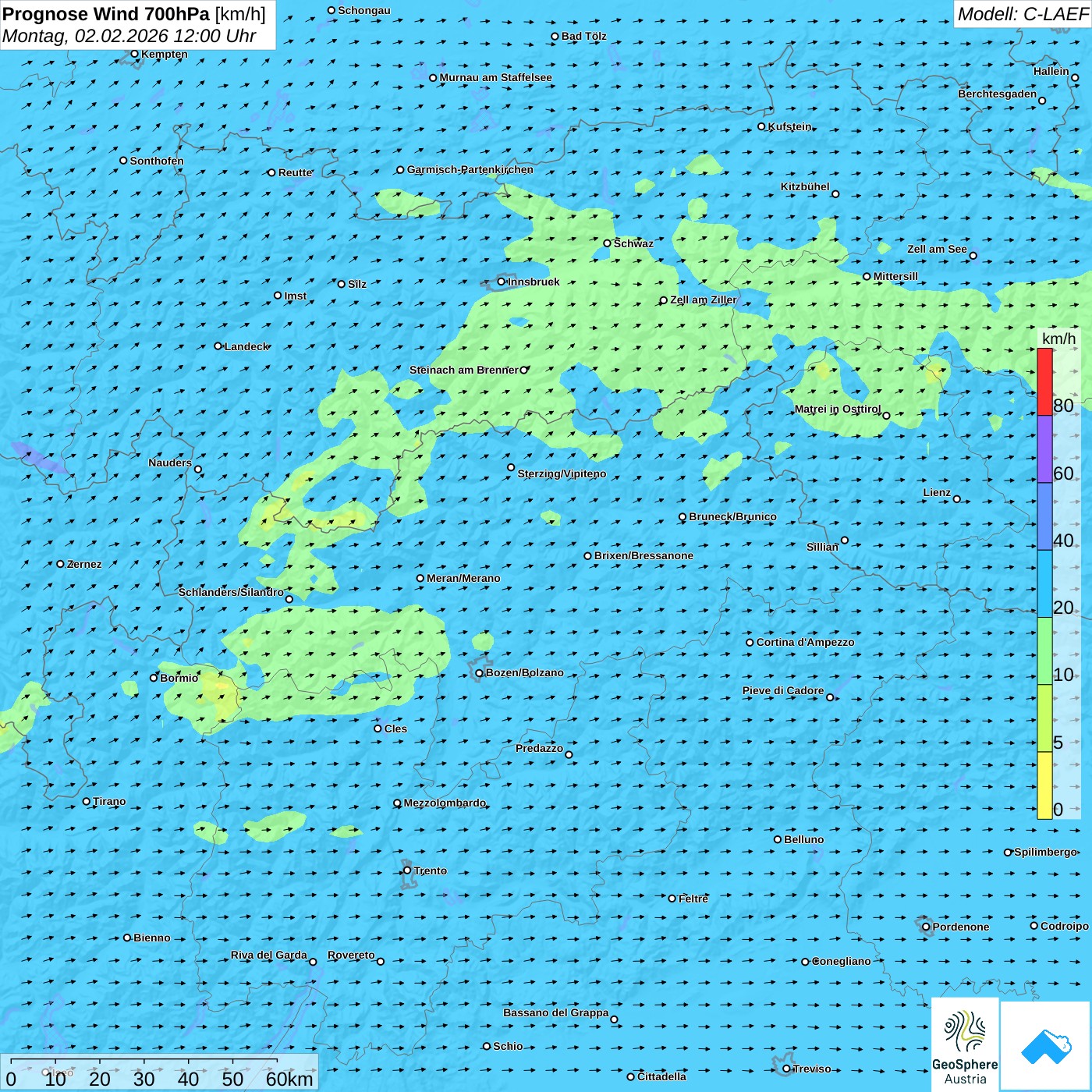Click the Mezzolombardo label
This screenshot has width=1092, height=1092.
(x=445, y=803)
